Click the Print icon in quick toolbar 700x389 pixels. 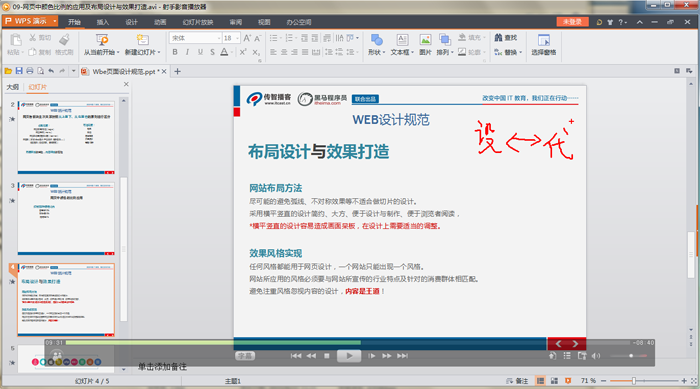(29, 71)
